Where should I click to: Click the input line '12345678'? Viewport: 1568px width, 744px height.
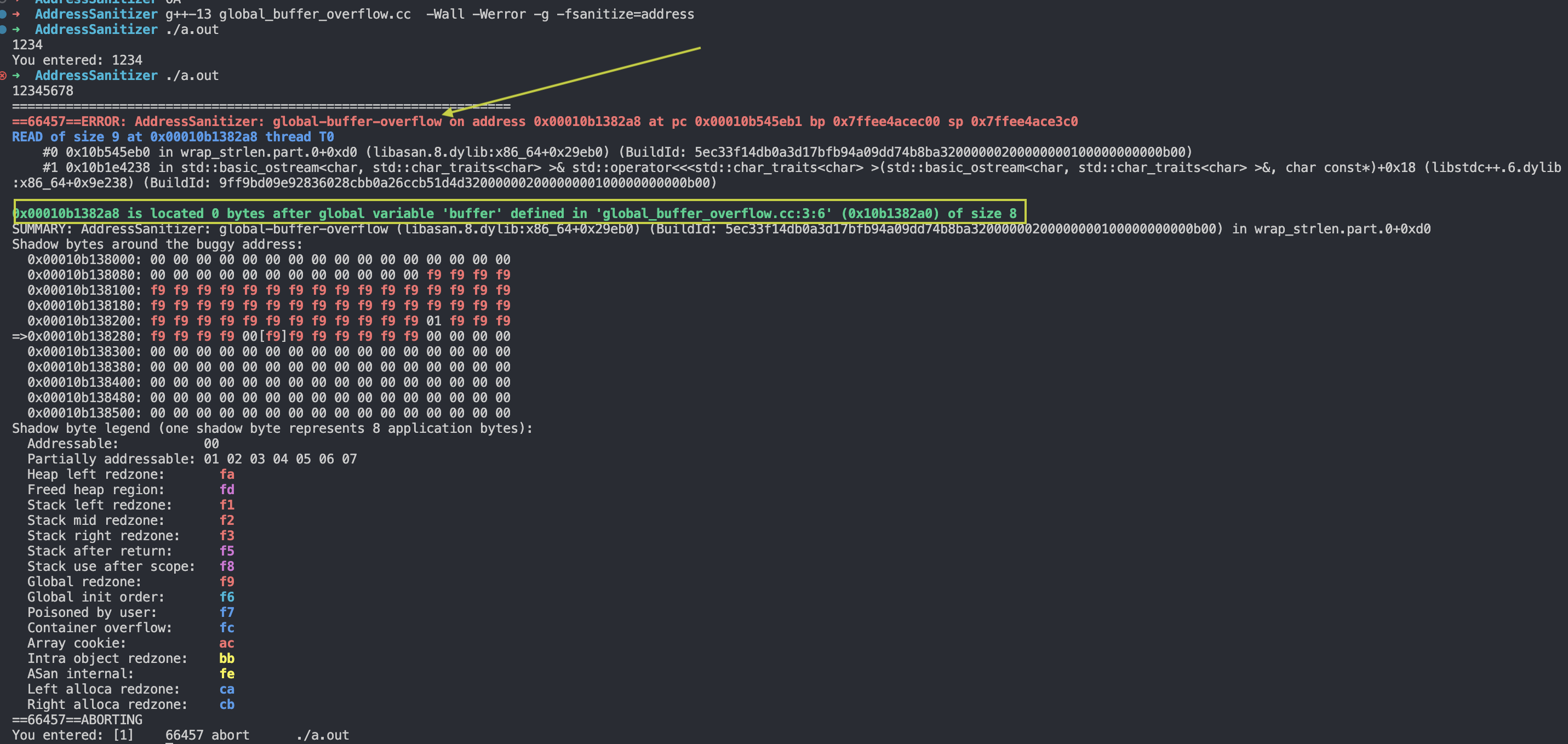point(43,91)
